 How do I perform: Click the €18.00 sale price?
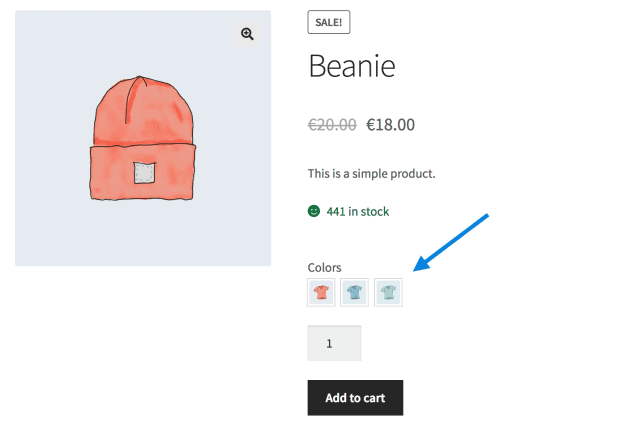point(390,125)
